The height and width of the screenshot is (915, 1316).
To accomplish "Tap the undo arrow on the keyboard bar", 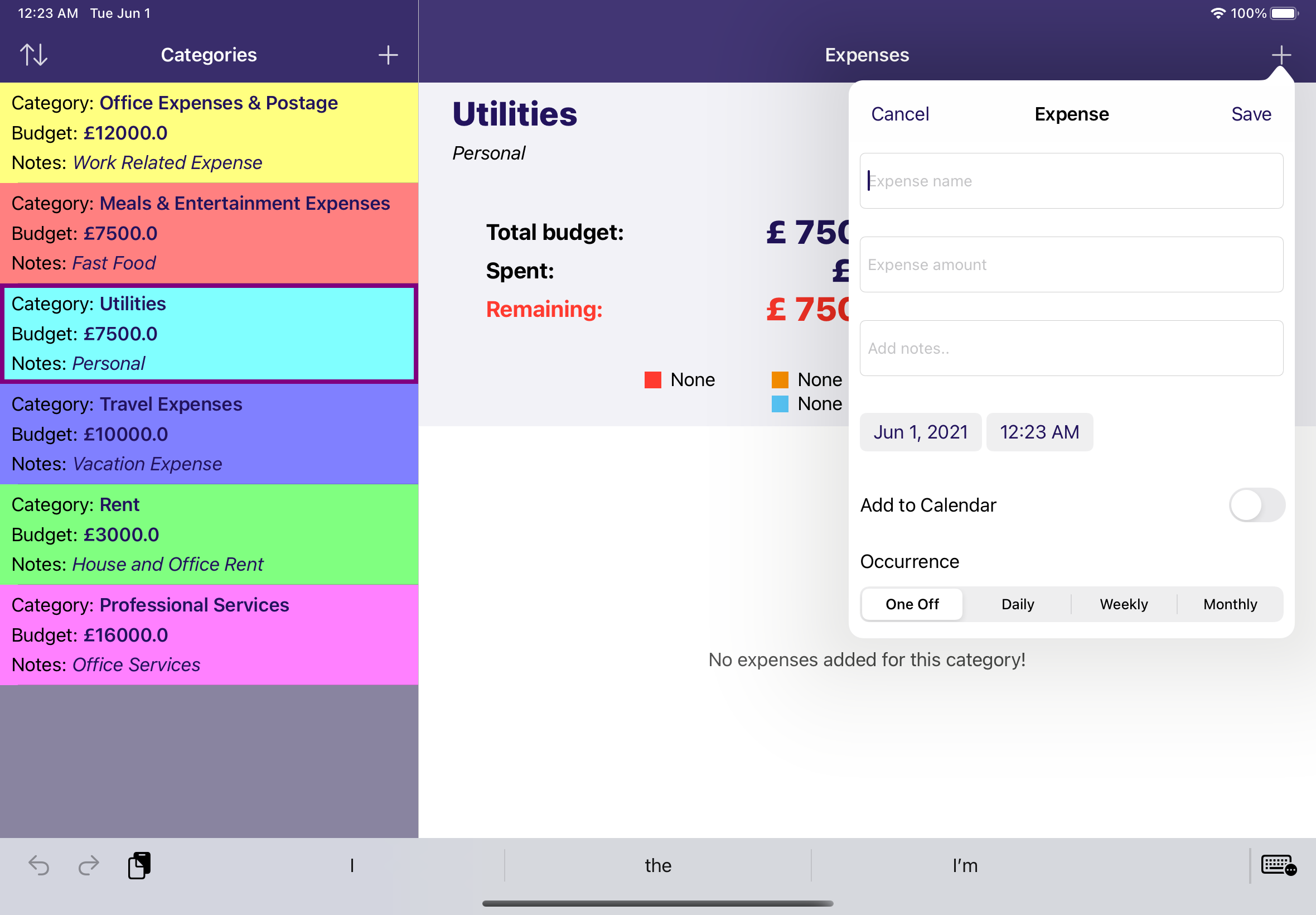I will 38,866.
